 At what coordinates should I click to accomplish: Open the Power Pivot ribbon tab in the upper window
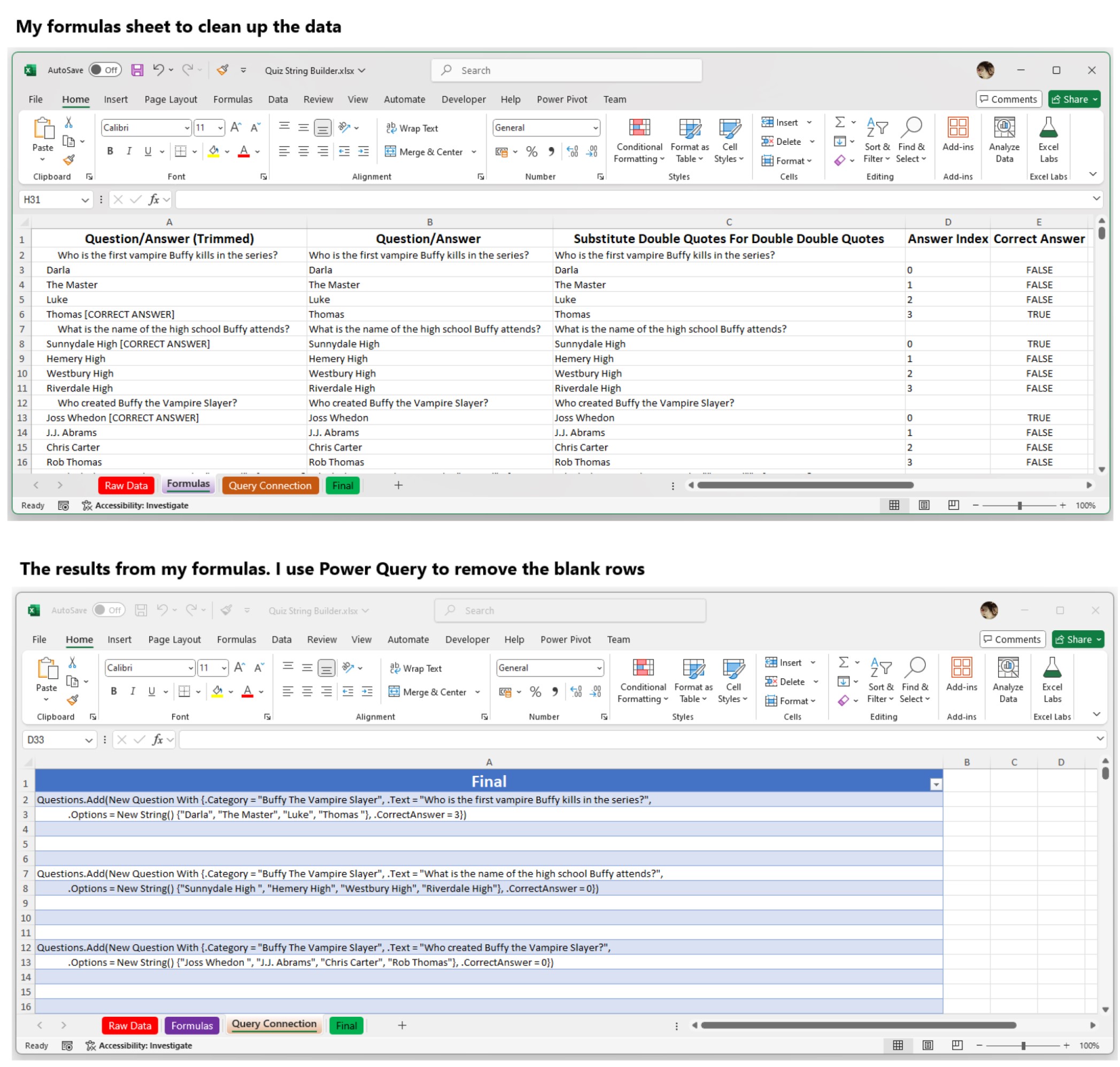coord(561,99)
